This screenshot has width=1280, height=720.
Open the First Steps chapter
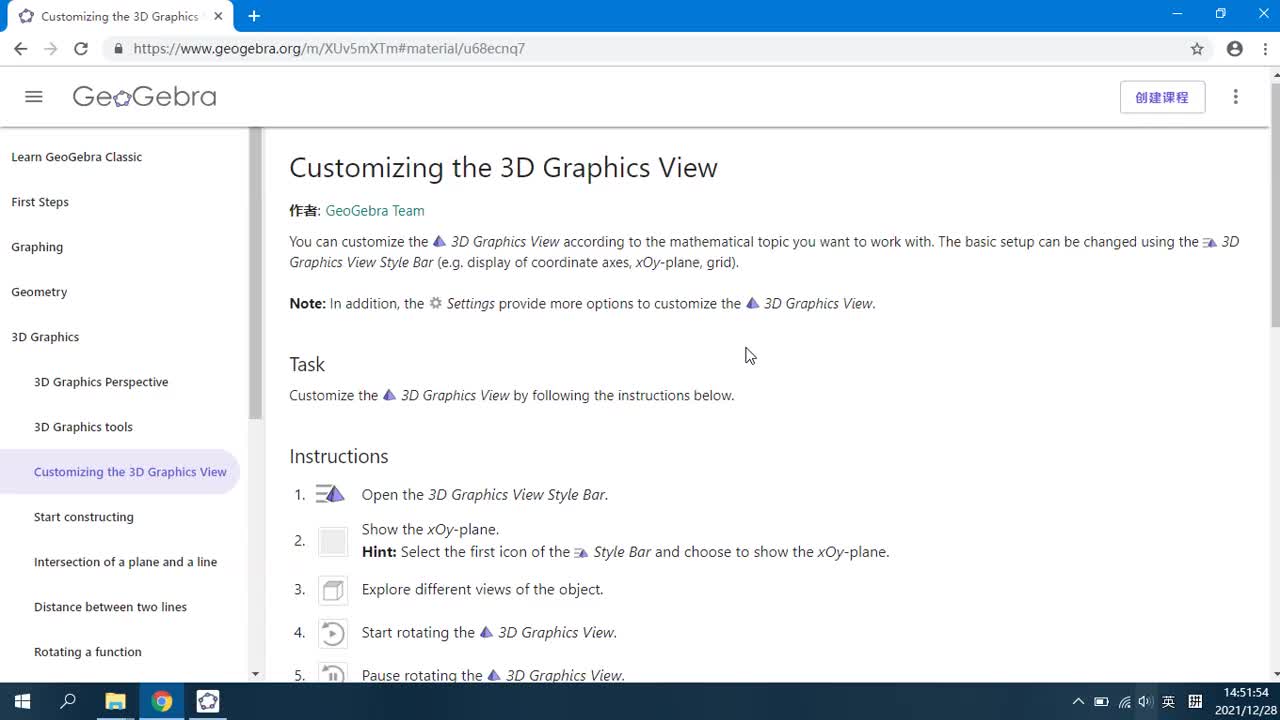click(40, 202)
